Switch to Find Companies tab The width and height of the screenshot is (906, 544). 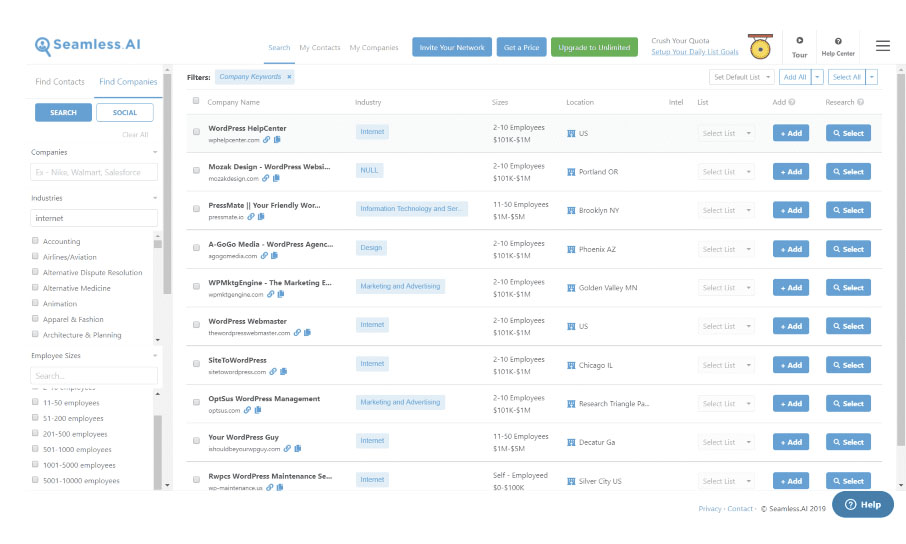tap(128, 82)
